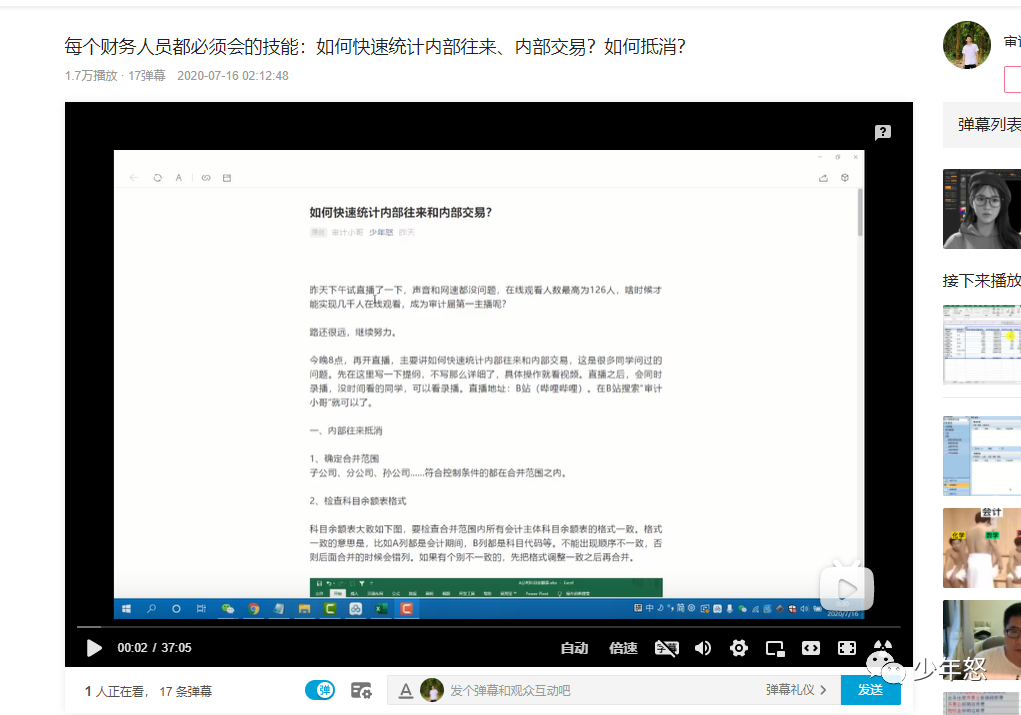
Task: Open the player settings gear
Action: pos(738,648)
